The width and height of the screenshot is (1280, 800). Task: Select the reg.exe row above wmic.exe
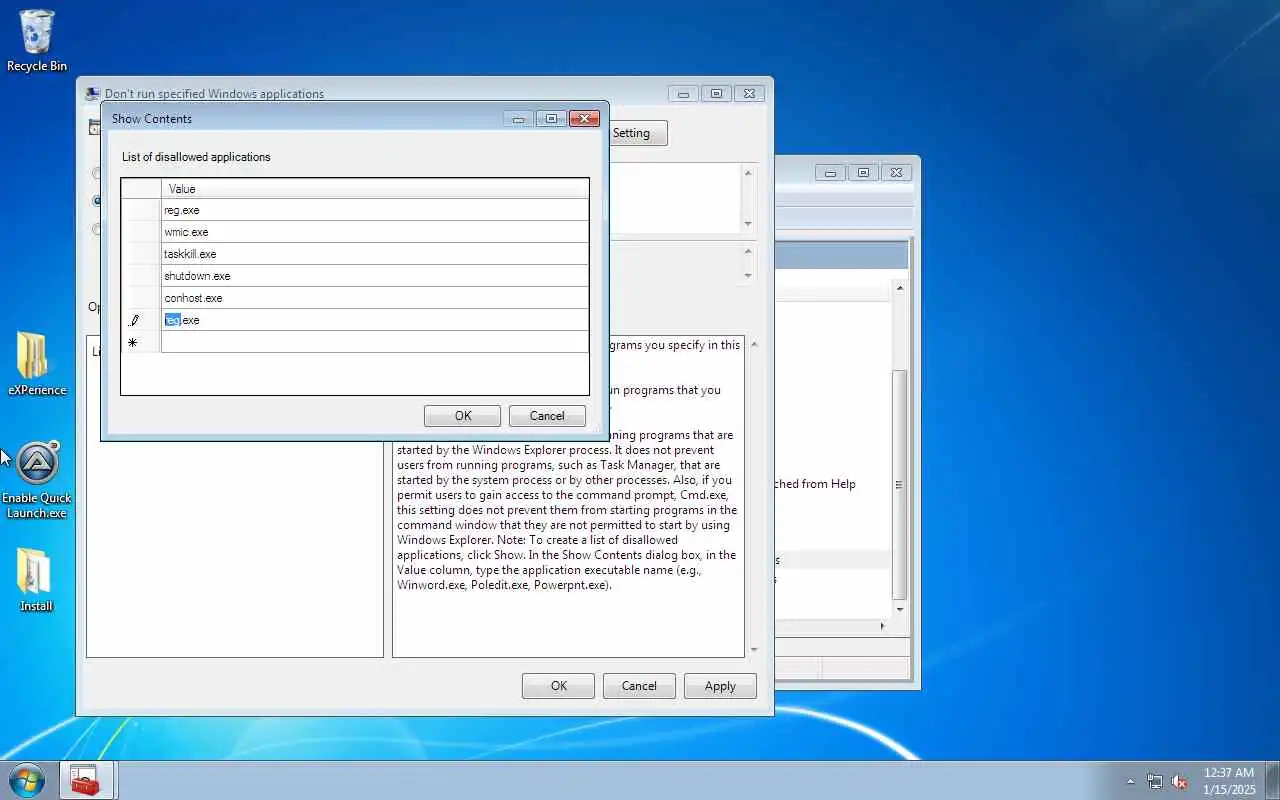point(375,210)
